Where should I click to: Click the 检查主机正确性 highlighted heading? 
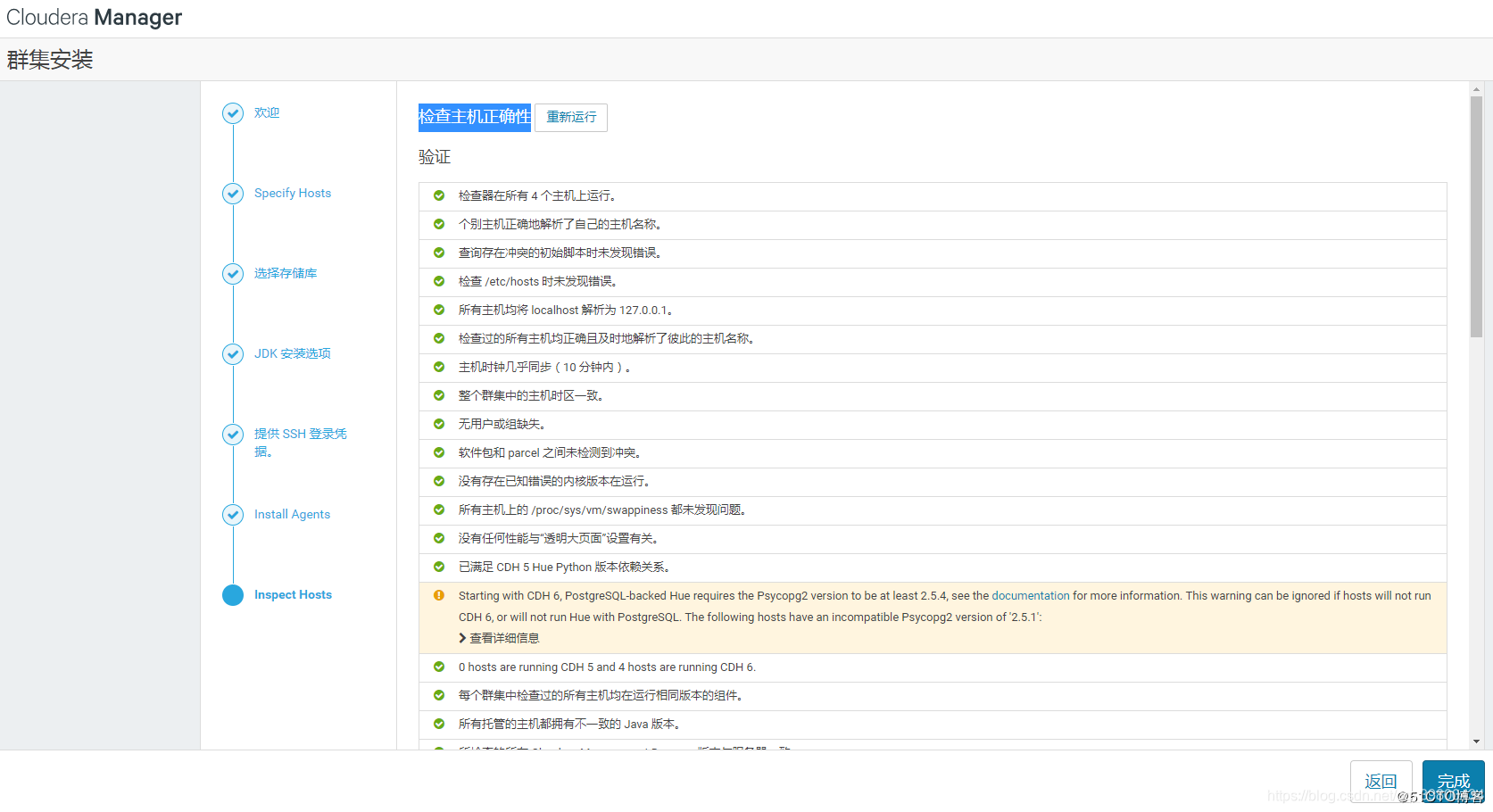pyautogui.click(x=475, y=117)
